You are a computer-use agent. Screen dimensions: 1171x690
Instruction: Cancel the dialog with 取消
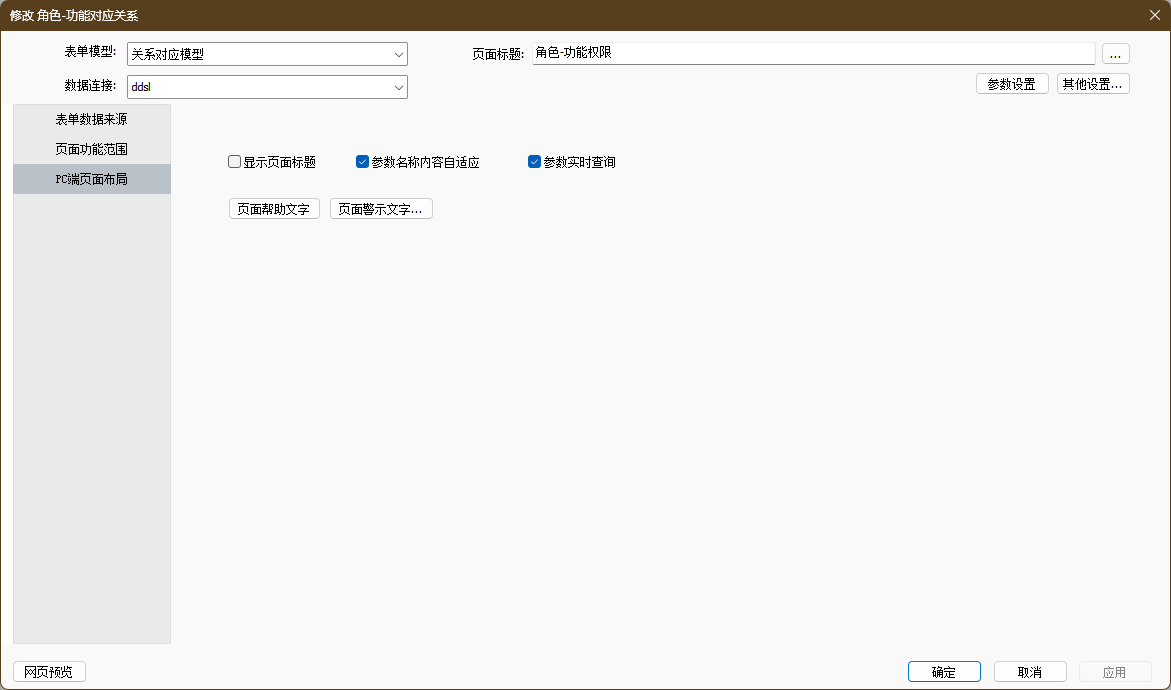(x=1029, y=672)
